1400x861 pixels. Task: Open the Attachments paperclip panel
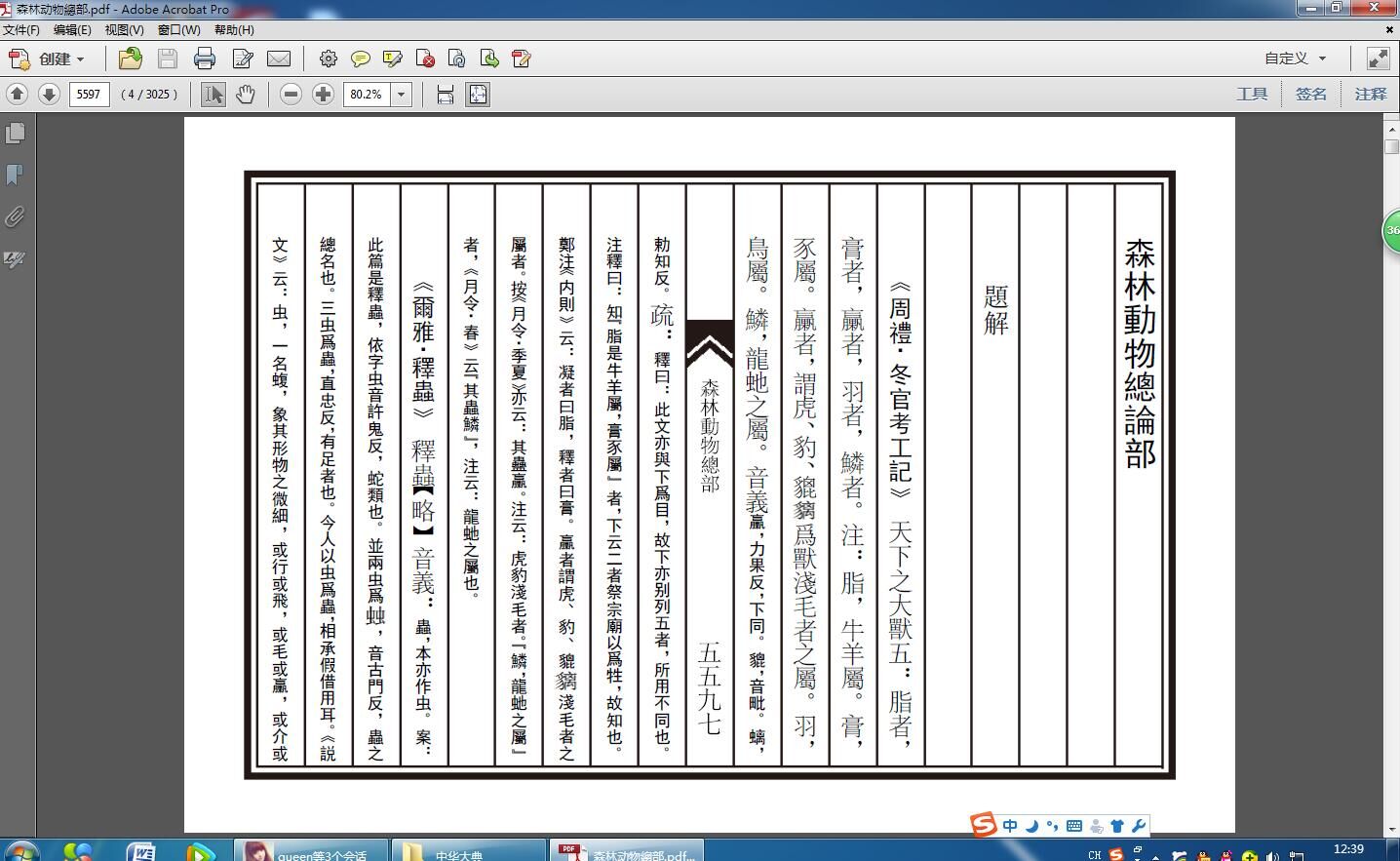[x=15, y=216]
